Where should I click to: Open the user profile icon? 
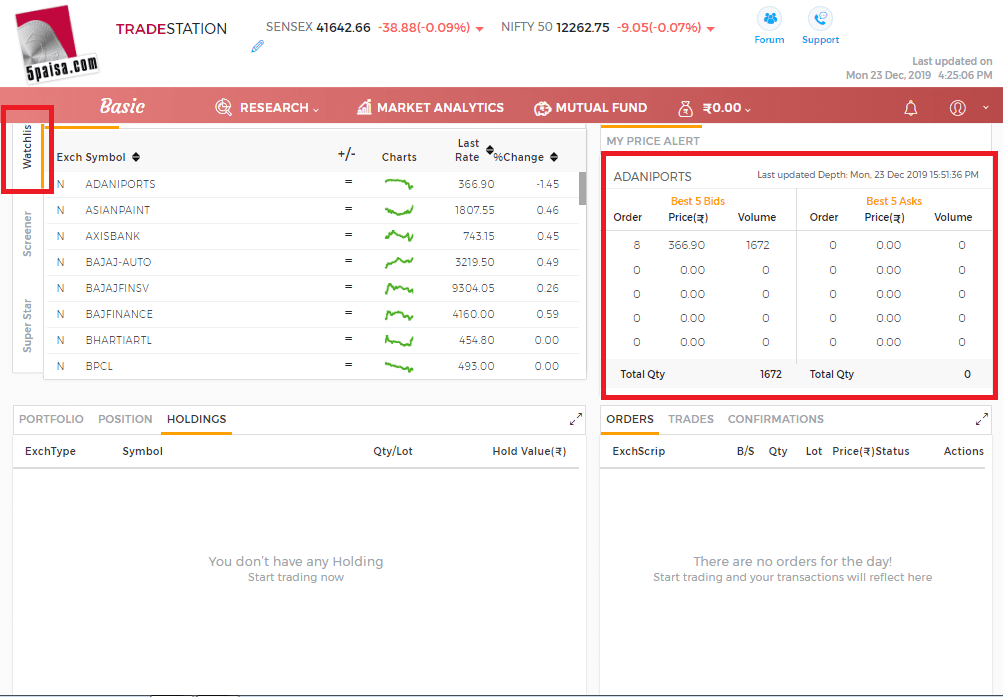[958, 107]
